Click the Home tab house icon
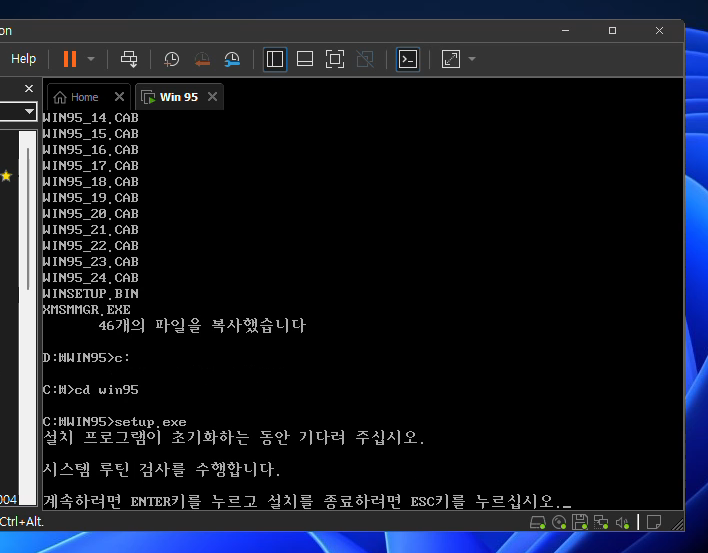The width and height of the screenshot is (708, 553). (x=60, y=97)
